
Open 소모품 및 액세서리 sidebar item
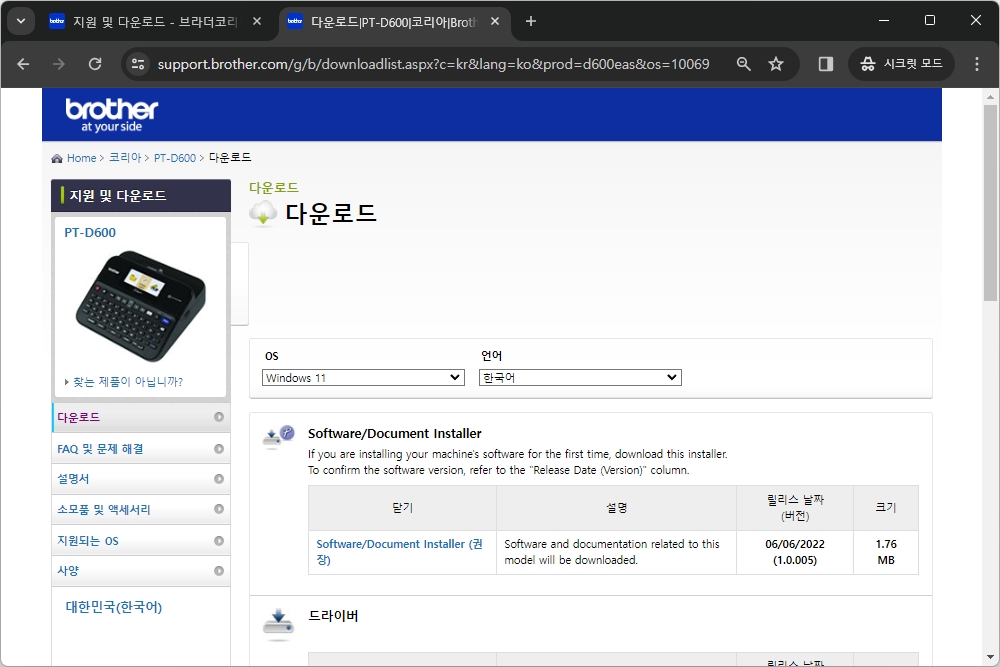141,509
